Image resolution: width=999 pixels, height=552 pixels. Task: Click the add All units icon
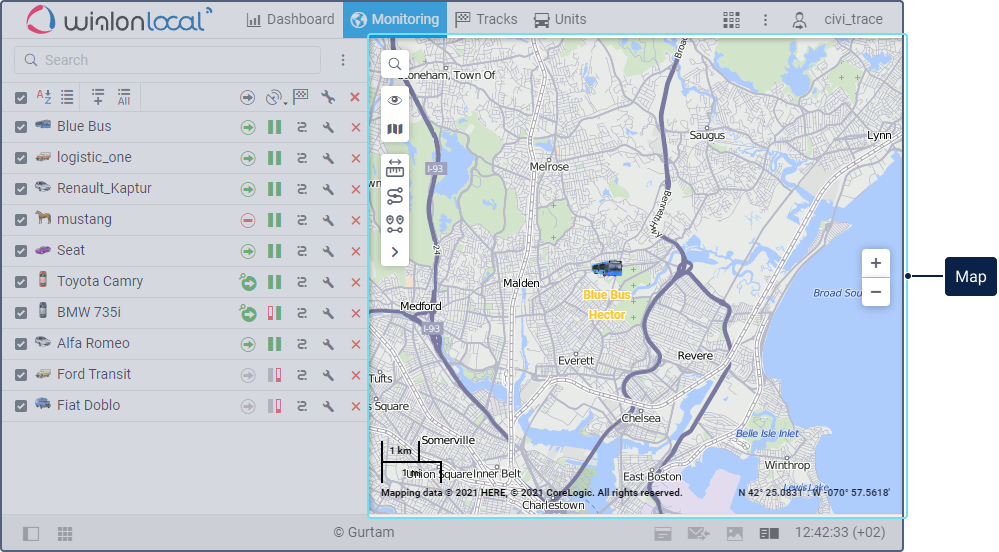click(x=124, y=97)
